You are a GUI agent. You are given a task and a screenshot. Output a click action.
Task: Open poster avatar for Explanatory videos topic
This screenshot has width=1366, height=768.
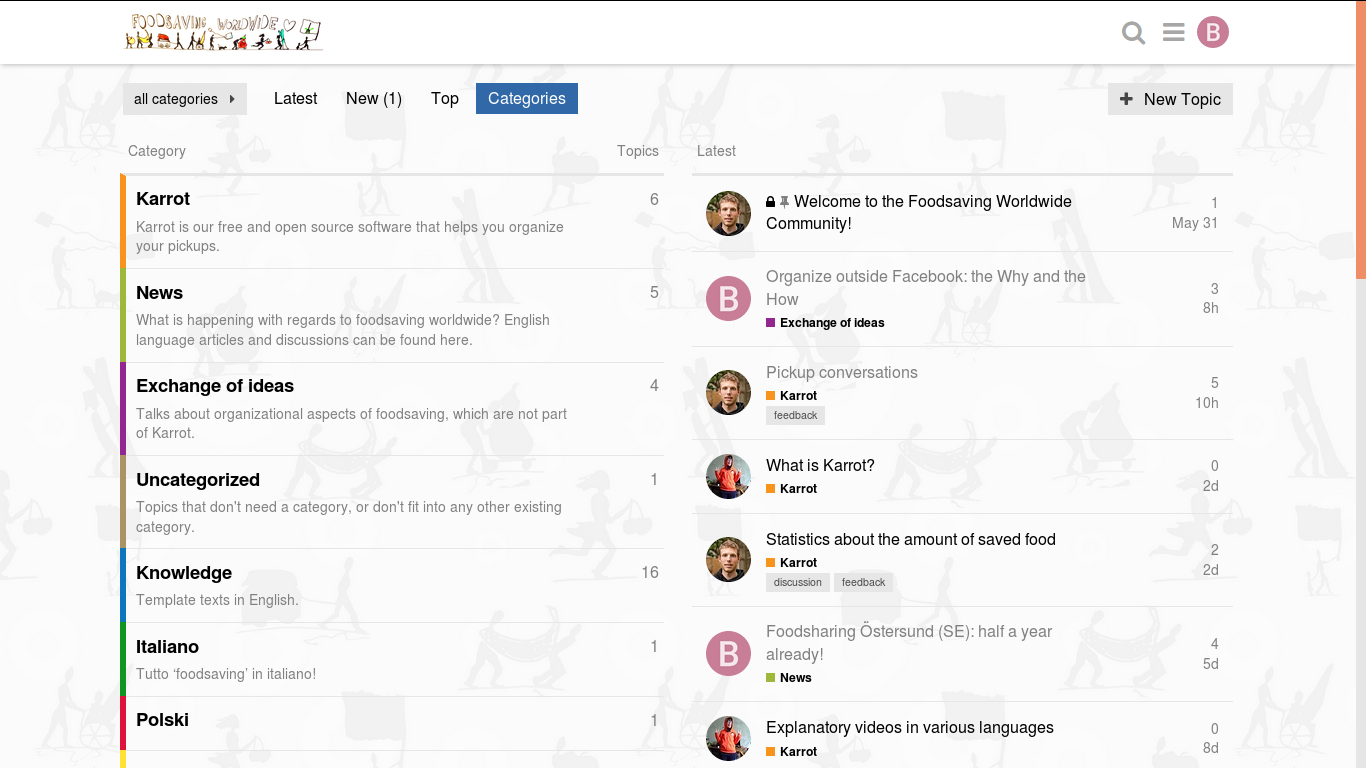pos(728,738)
